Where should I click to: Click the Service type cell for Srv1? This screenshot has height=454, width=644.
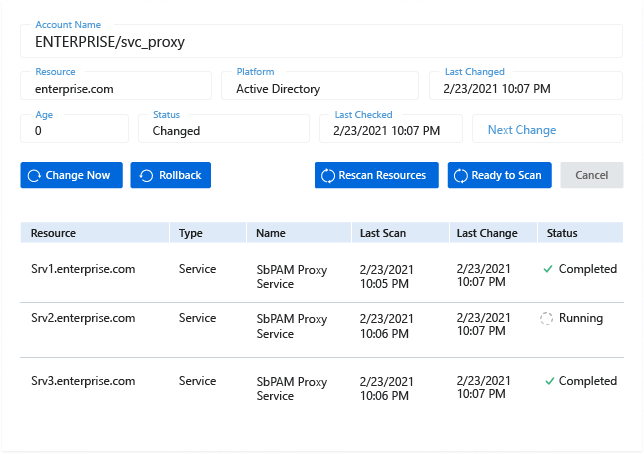click(198, 269)
